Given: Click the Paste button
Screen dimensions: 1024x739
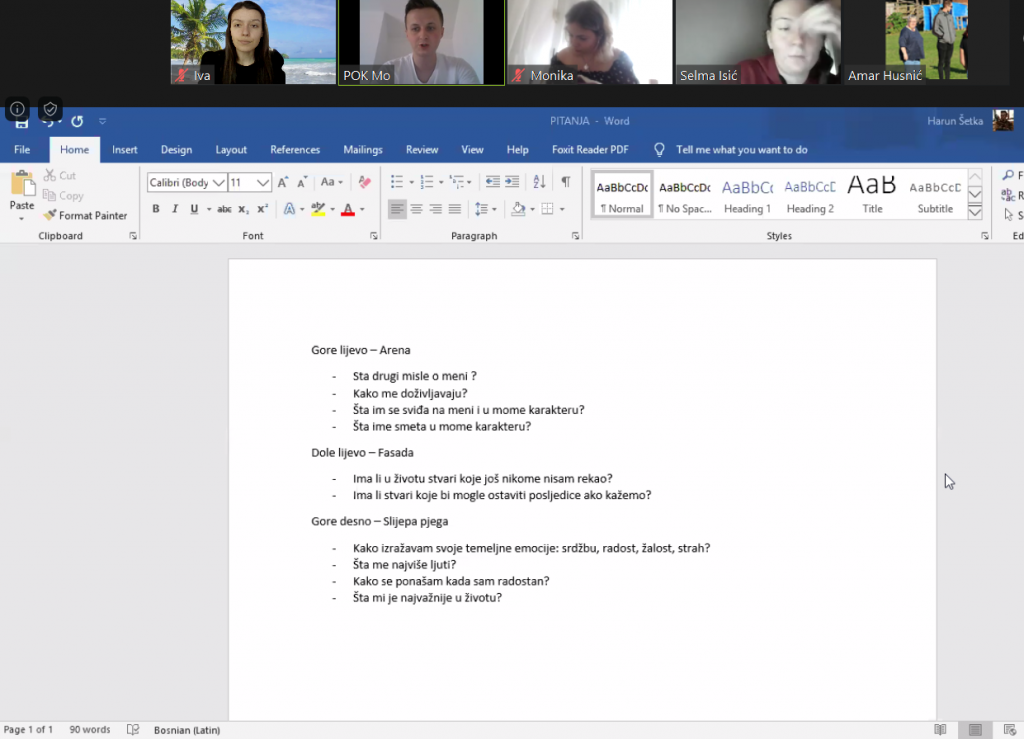Looking at the screenshot, I should (x=22, y=195).
